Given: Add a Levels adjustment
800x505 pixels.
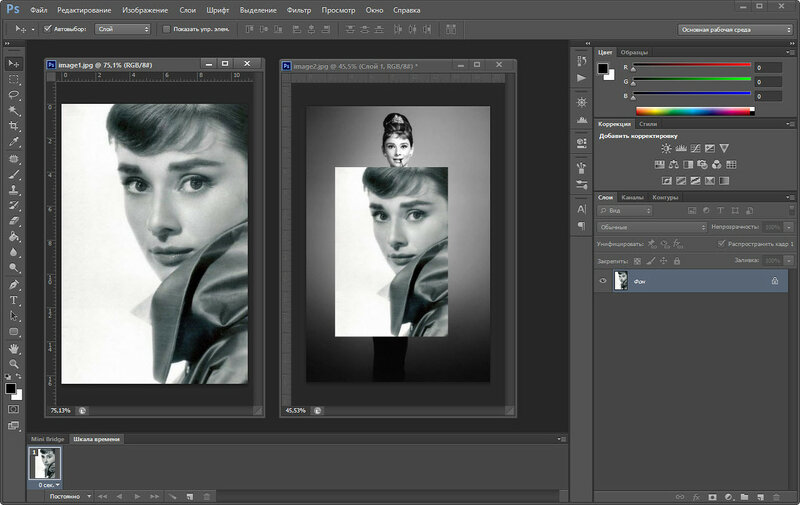Looking at the screenshot, I should [x=681, y=148].
